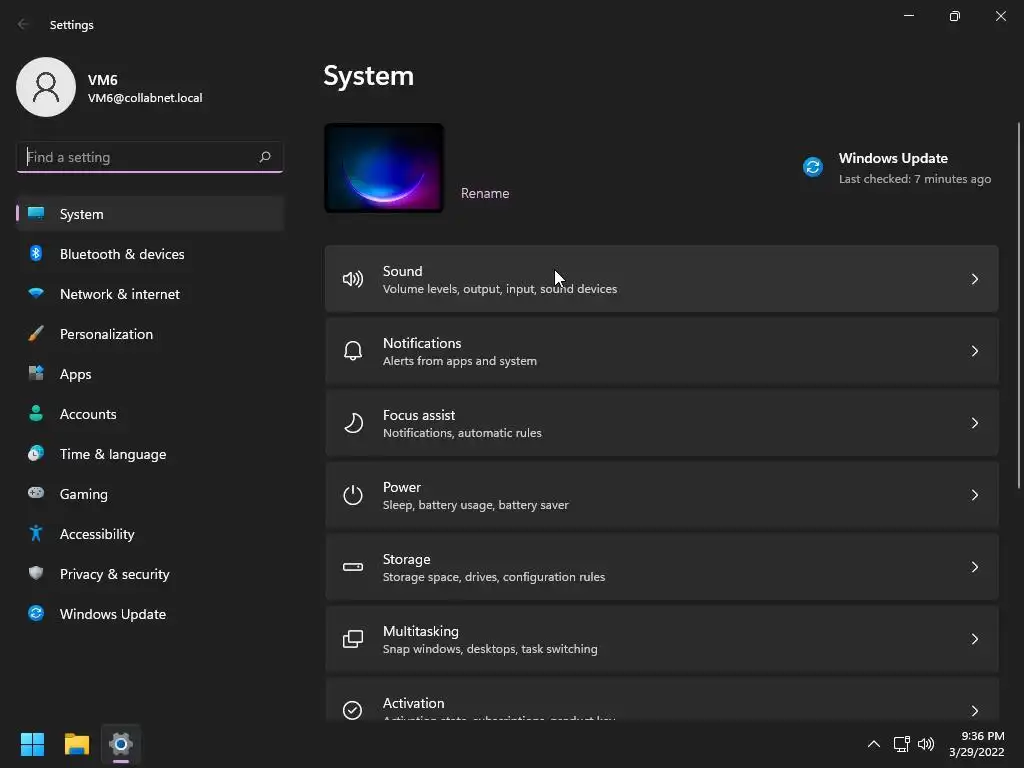Screen dimensions: 1024x768
Task: Click the Accessibility figure icon
Action: pyautogui.click(x=36, y=534)
